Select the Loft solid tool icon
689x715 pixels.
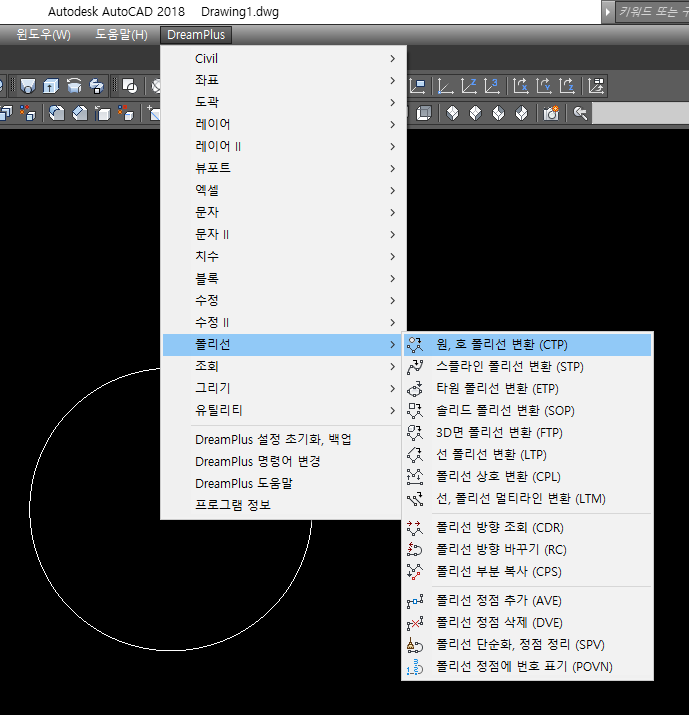(x=28, y=86)
